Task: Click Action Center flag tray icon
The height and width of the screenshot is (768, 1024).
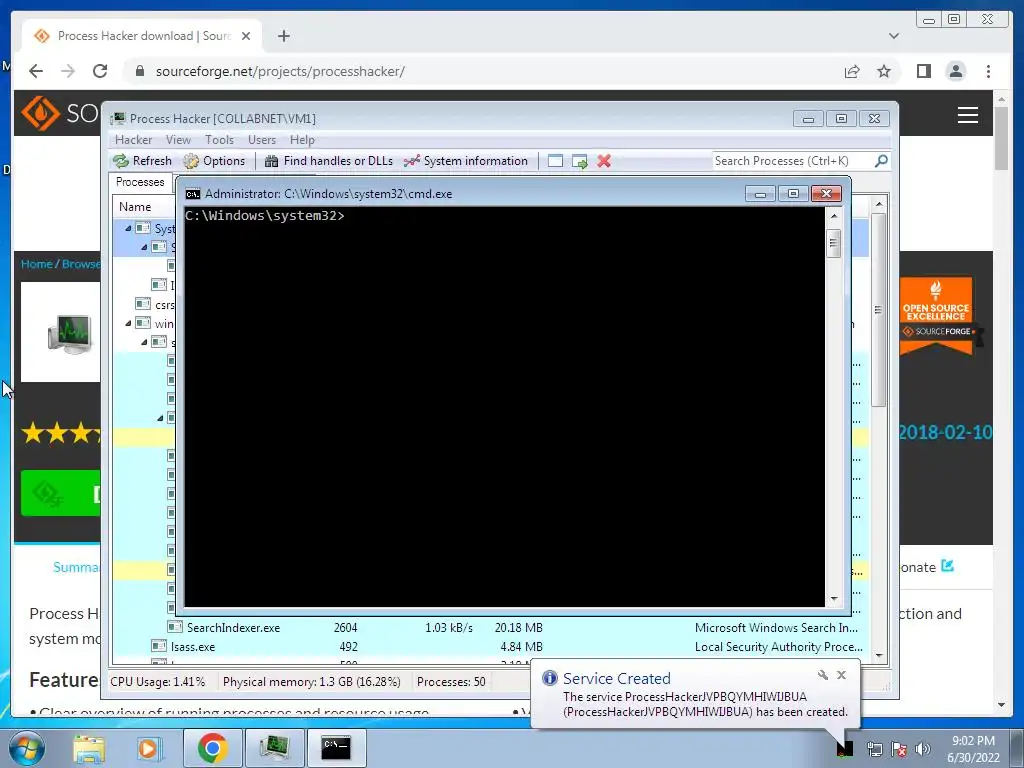Action: (899, 749)
